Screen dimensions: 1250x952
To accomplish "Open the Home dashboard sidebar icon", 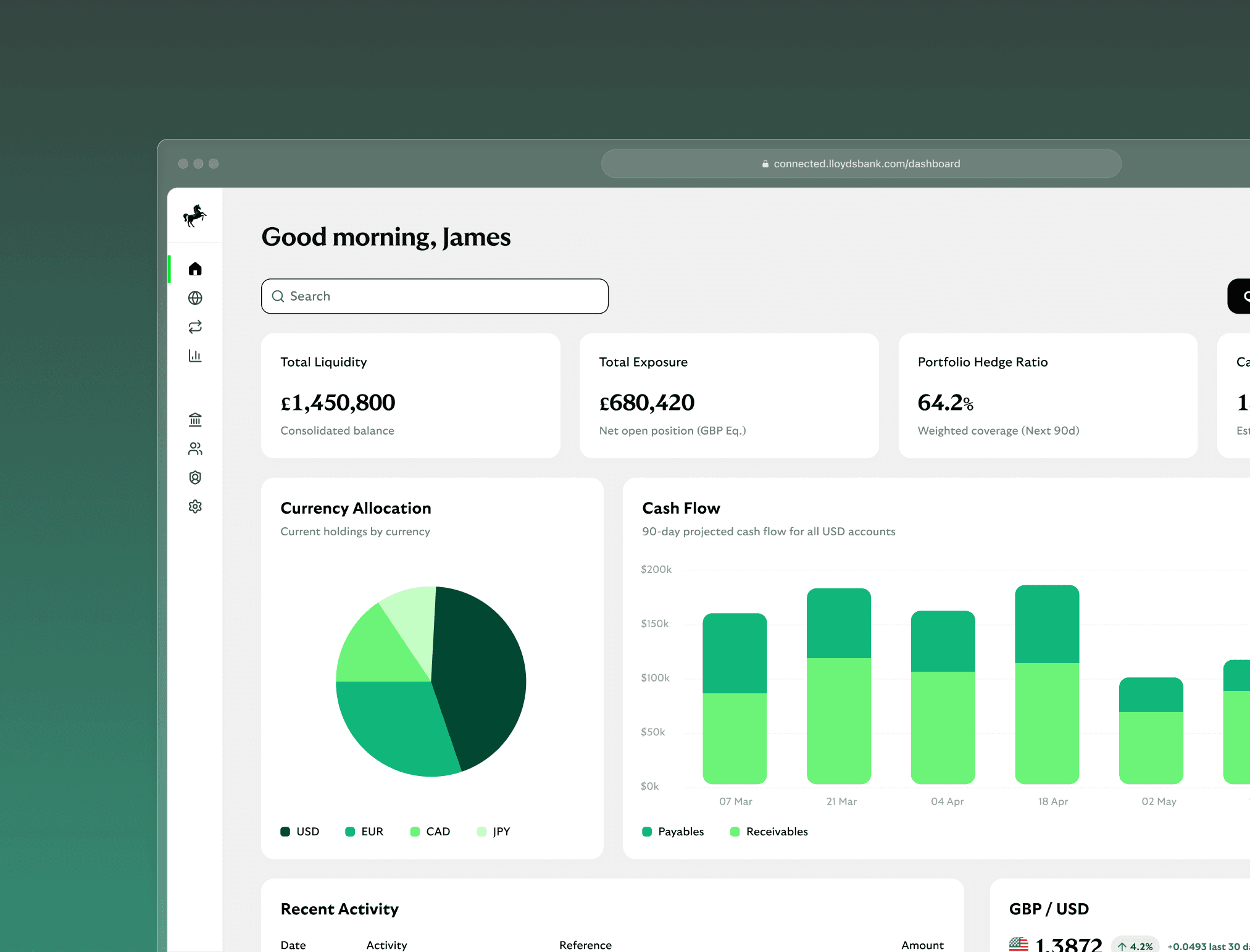I will click(195, 269).
